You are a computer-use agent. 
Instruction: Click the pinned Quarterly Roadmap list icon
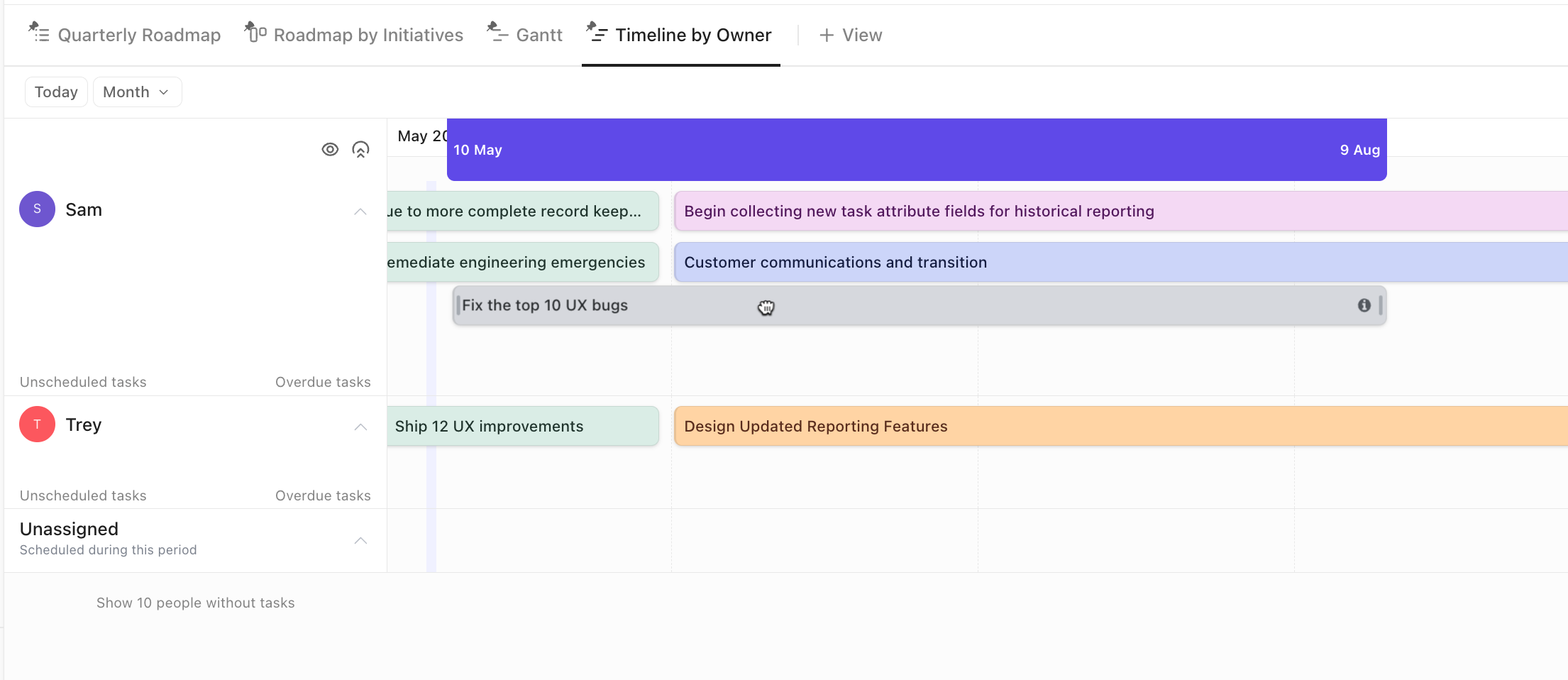(x=39, y=33)
